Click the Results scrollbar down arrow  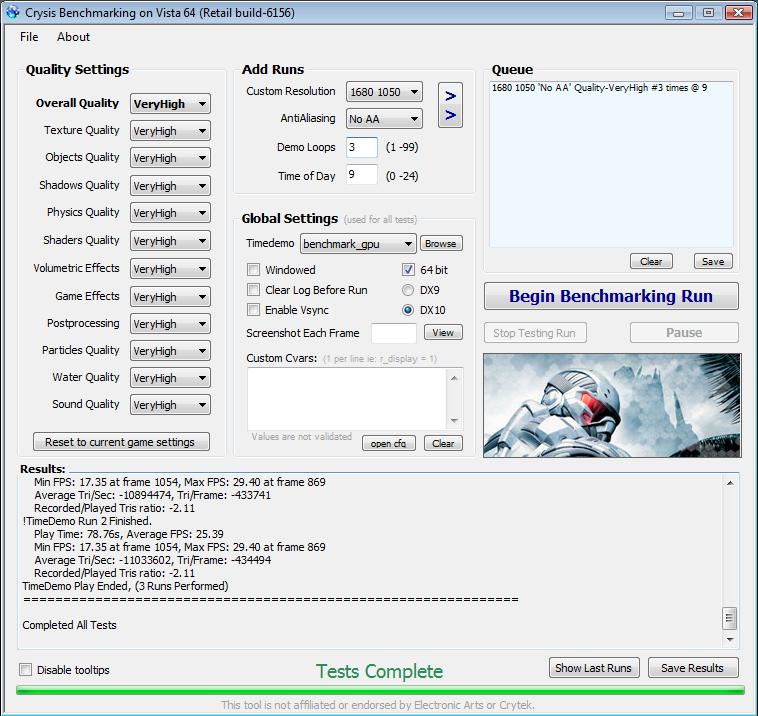pos(729,640)
